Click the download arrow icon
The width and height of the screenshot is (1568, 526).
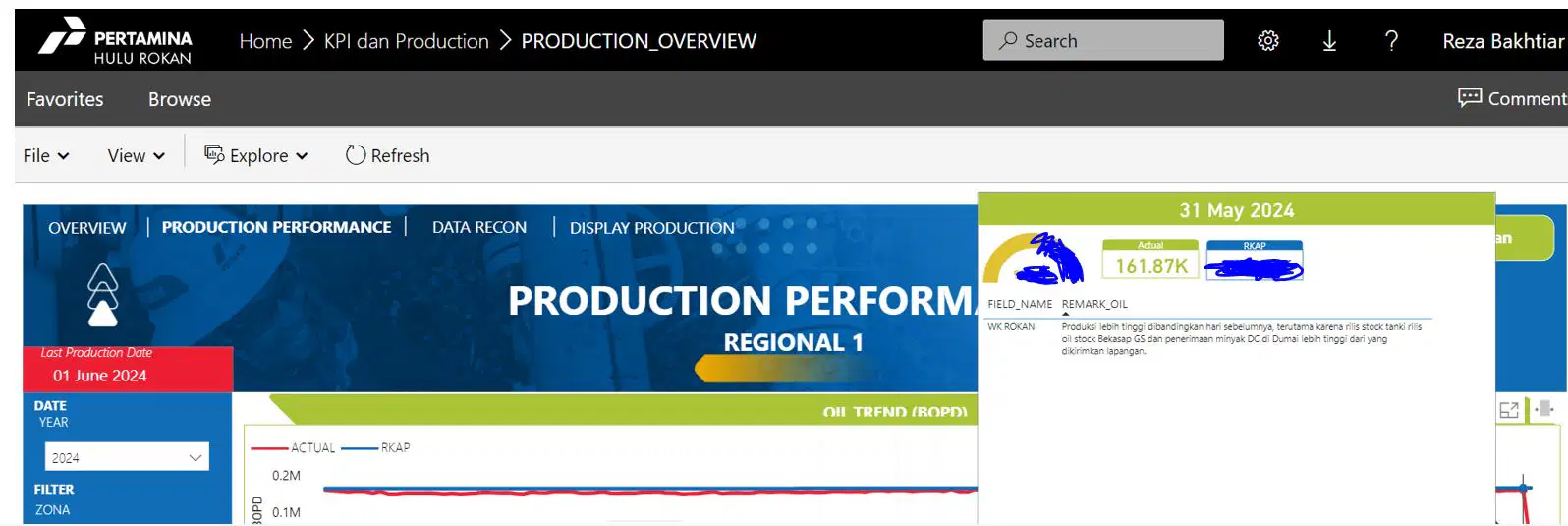[x=1329, y=40]
